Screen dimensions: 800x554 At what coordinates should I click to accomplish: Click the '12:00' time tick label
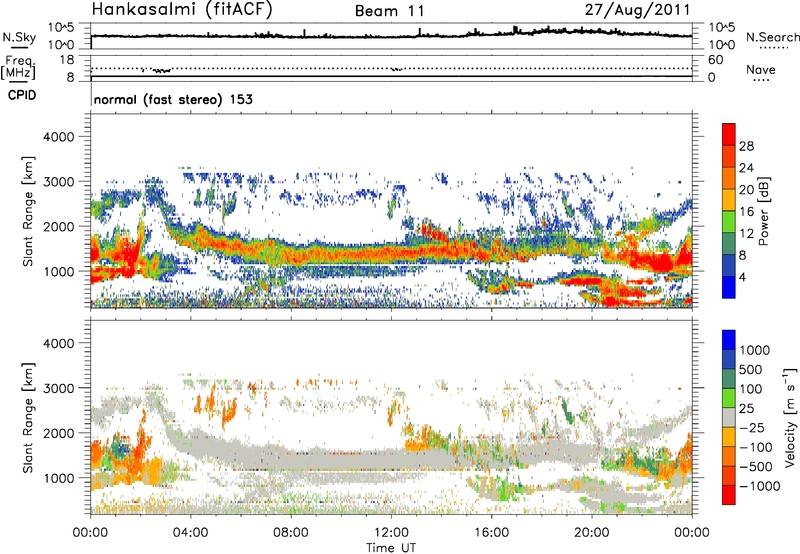[x=391, y=533]
